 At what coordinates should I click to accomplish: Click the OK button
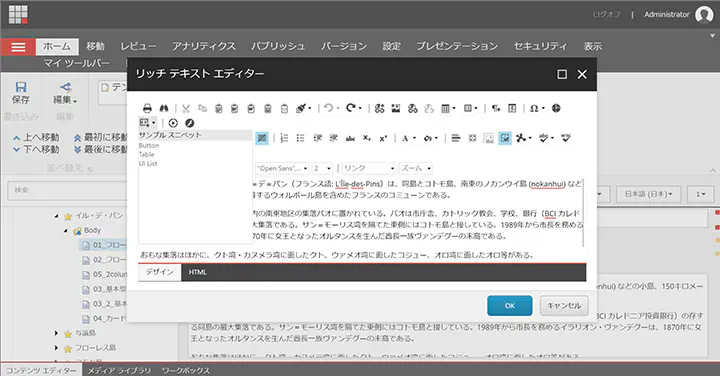coord(510,305)
